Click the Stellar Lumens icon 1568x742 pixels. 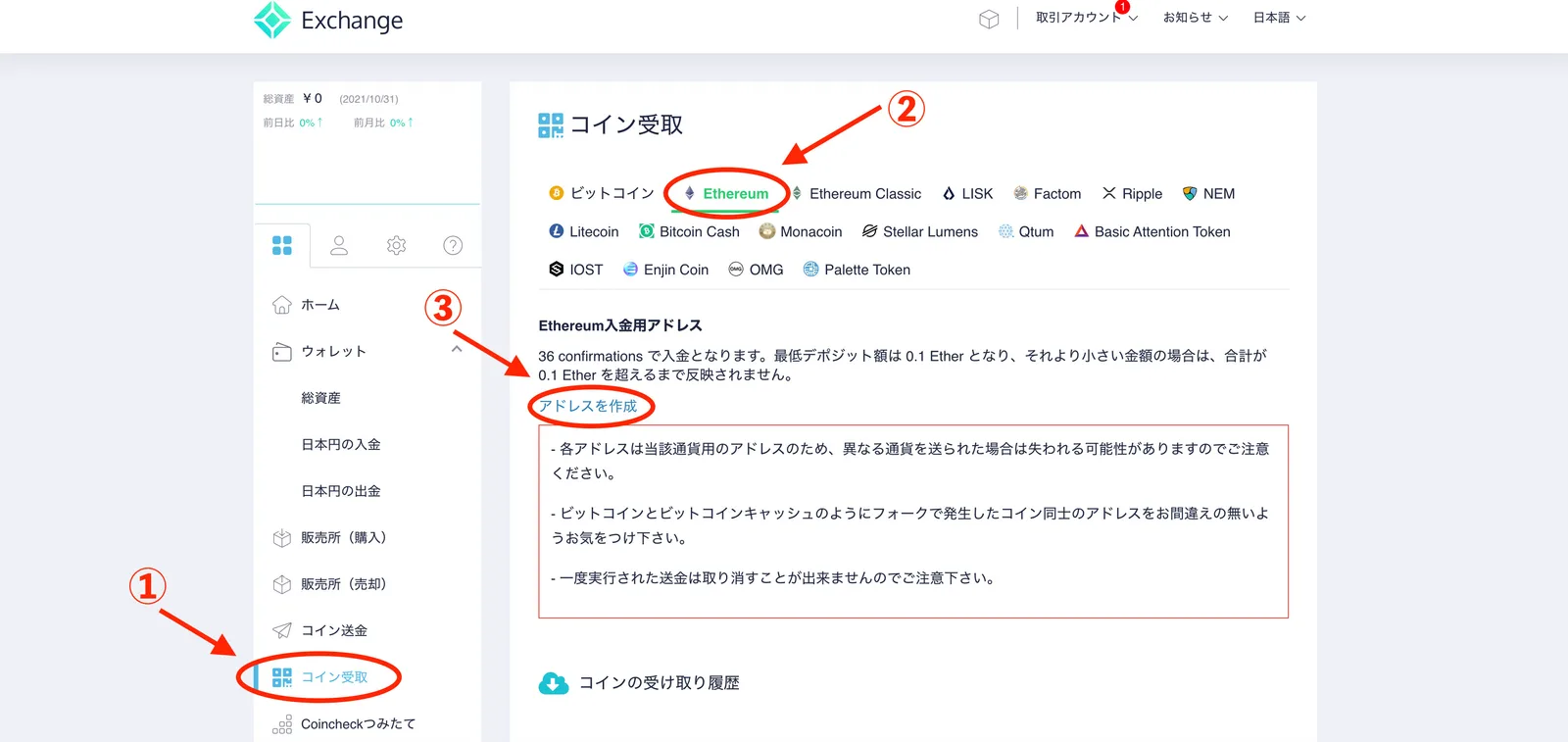point(869,231)
